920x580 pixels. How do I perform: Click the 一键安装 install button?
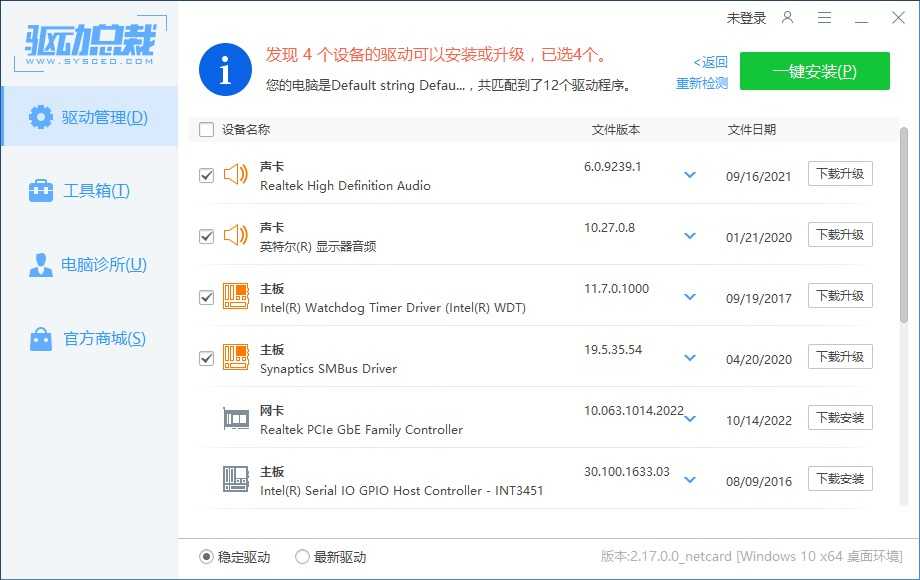point(815,71)
